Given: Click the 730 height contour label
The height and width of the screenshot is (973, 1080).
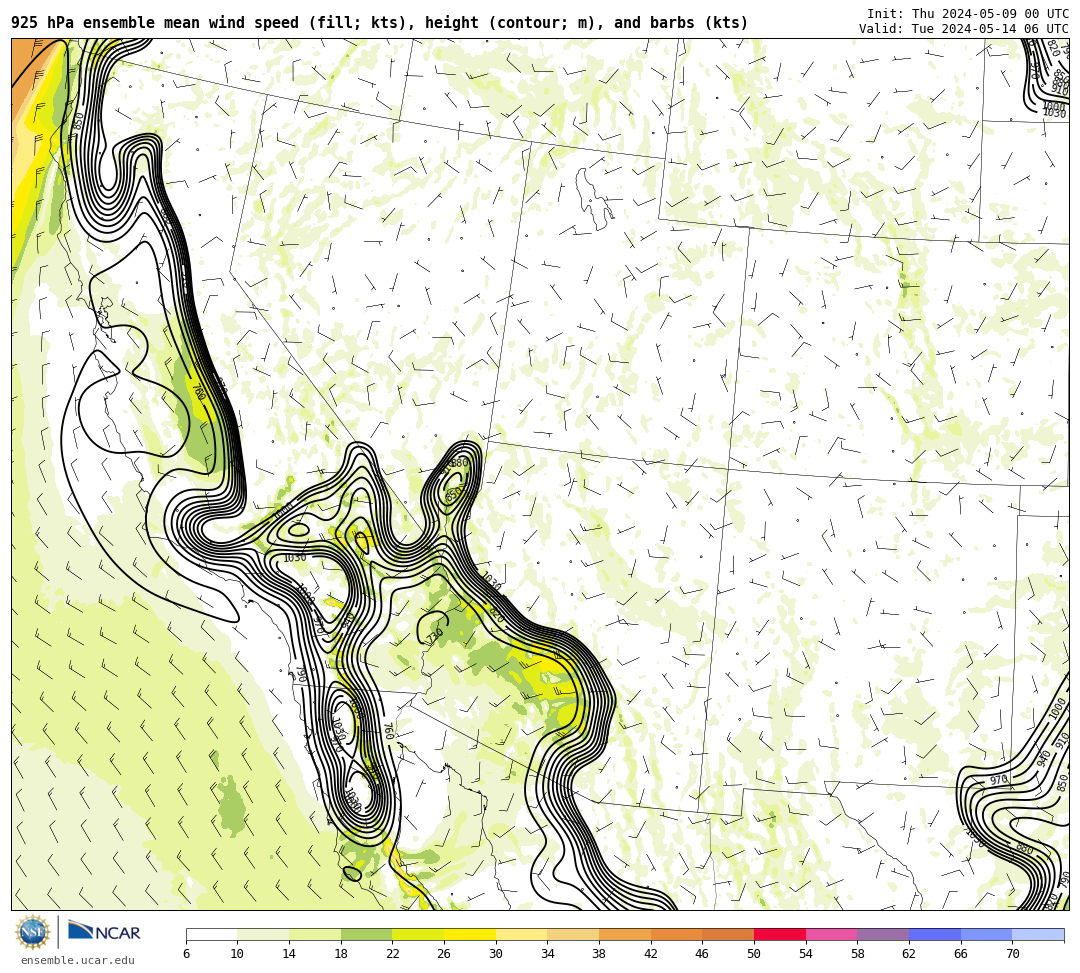Looking at the screenshot, I should coord(435,636).
